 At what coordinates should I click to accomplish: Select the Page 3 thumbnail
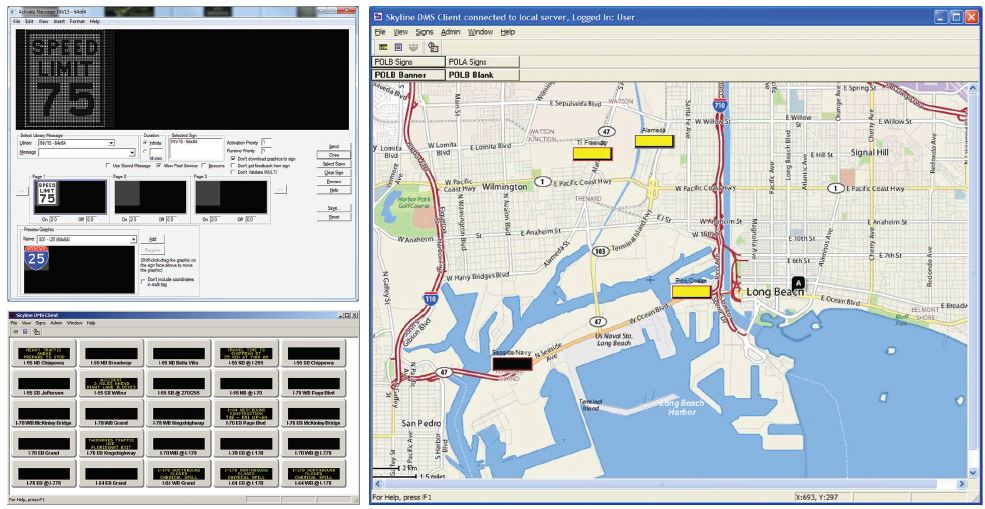click(x=231, y=197)
